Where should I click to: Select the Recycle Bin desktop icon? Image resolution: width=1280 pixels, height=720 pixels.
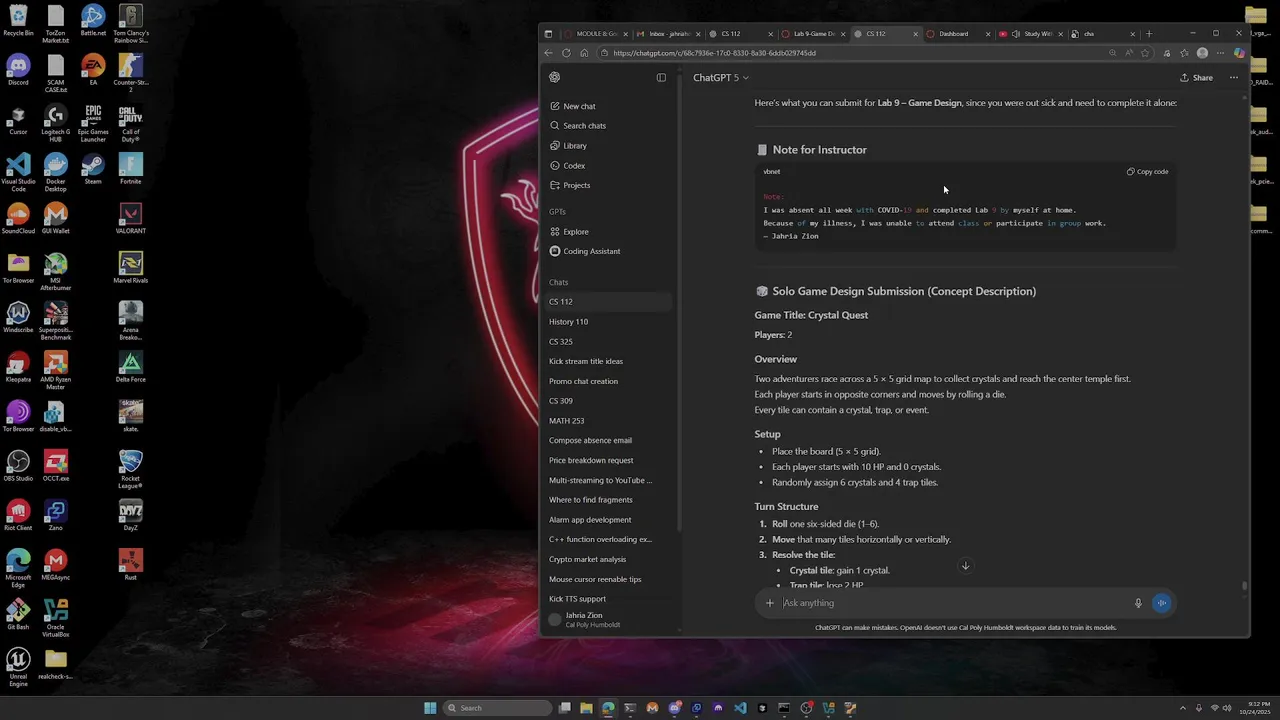pyautogui.click(x=18, y=21)
